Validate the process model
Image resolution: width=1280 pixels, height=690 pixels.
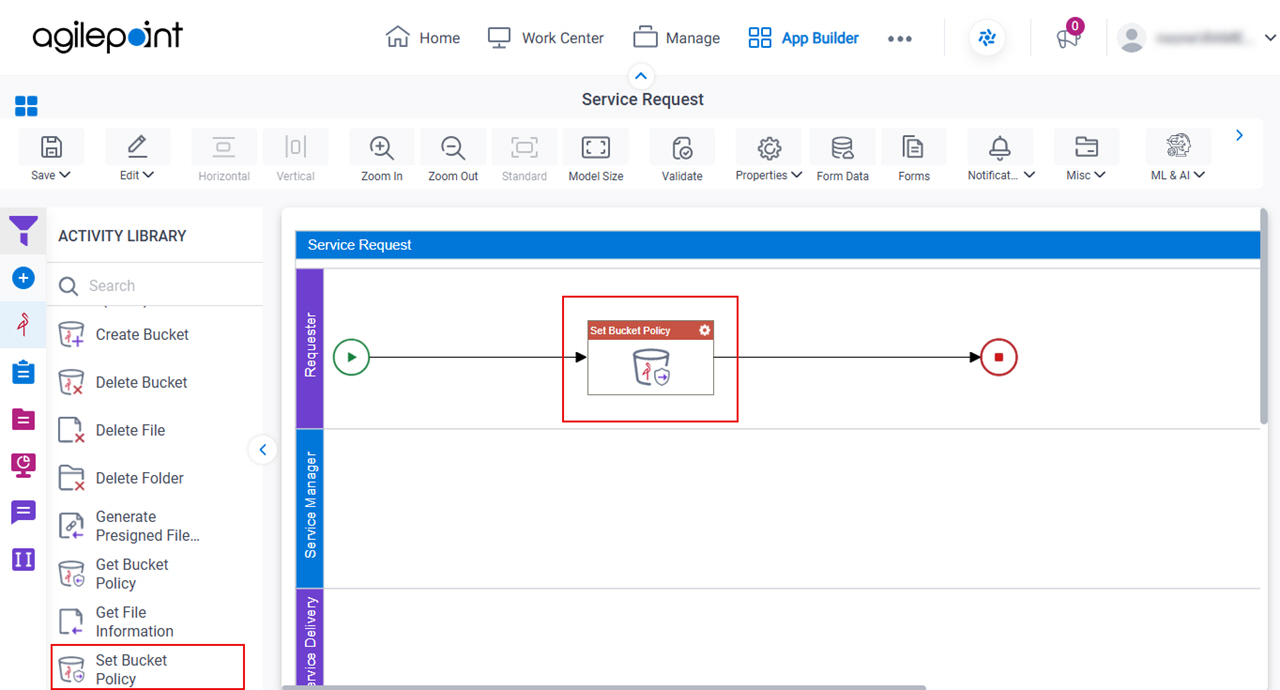click(x=682, y=147)
